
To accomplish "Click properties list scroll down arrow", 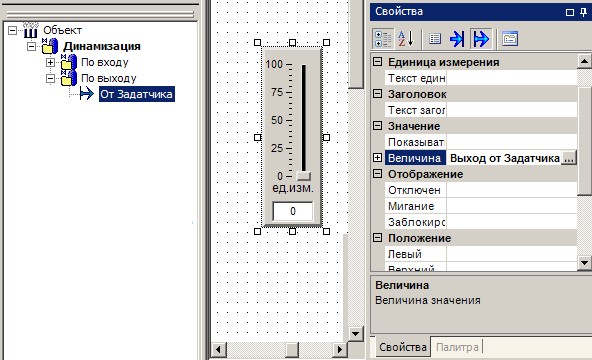I will tap(584, 263).
